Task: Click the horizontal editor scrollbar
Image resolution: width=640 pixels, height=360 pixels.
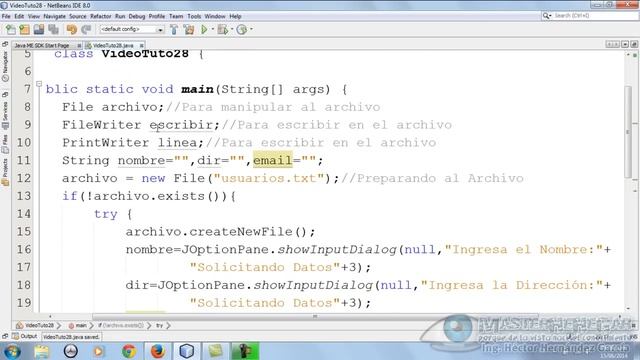Action: [x=315, y=316]
